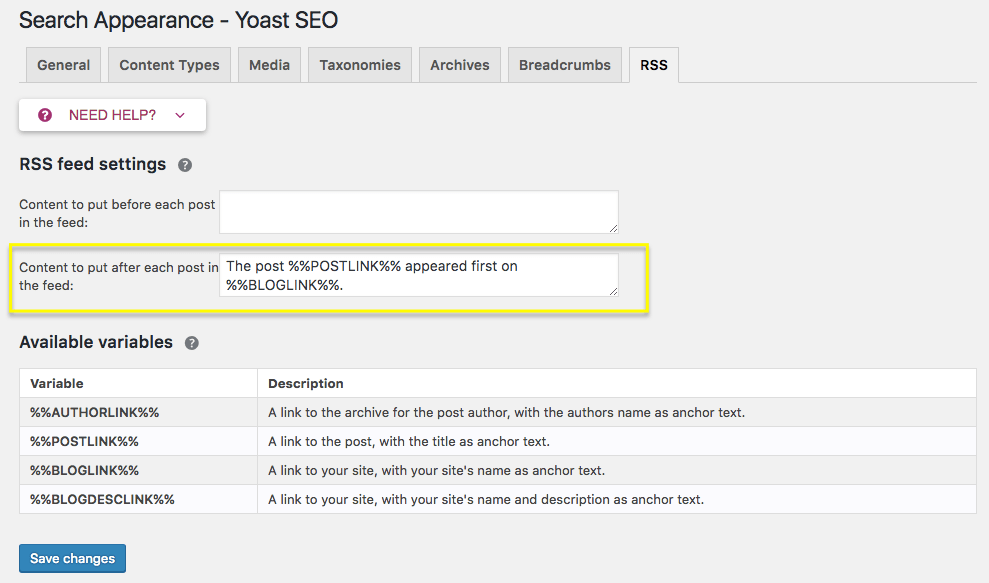Select the RSS tab
The image size is (989, 583).
pyautogui.click(x=654, y=65)
